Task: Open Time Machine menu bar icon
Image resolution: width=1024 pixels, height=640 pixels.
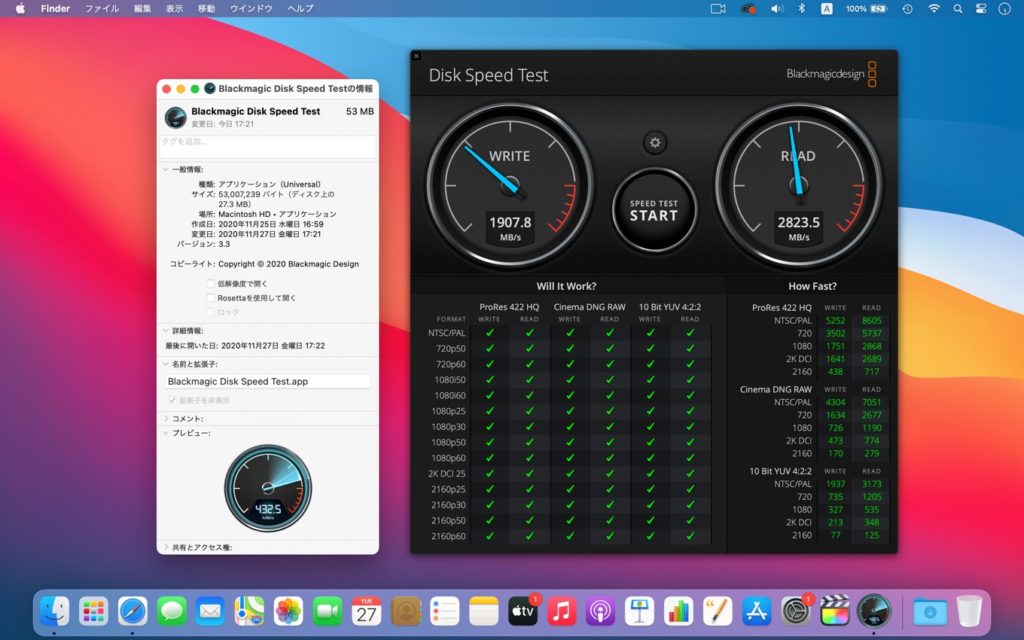Action: pyautogui.click(x=908, y=8)
